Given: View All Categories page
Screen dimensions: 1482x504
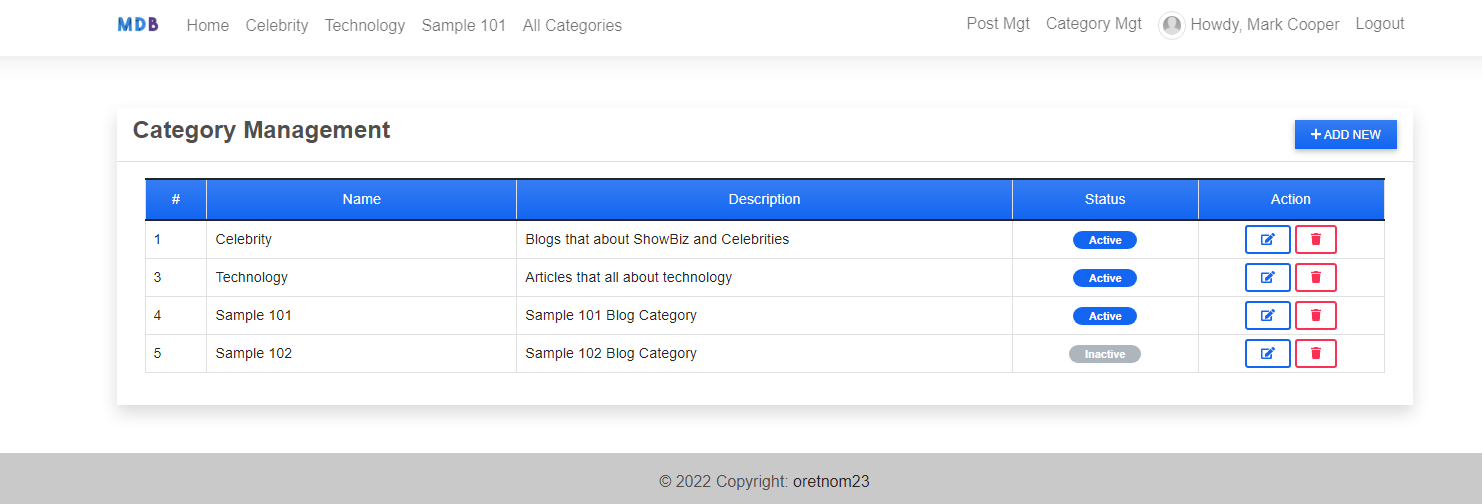Looking at the screenshot, I should 572,26.
